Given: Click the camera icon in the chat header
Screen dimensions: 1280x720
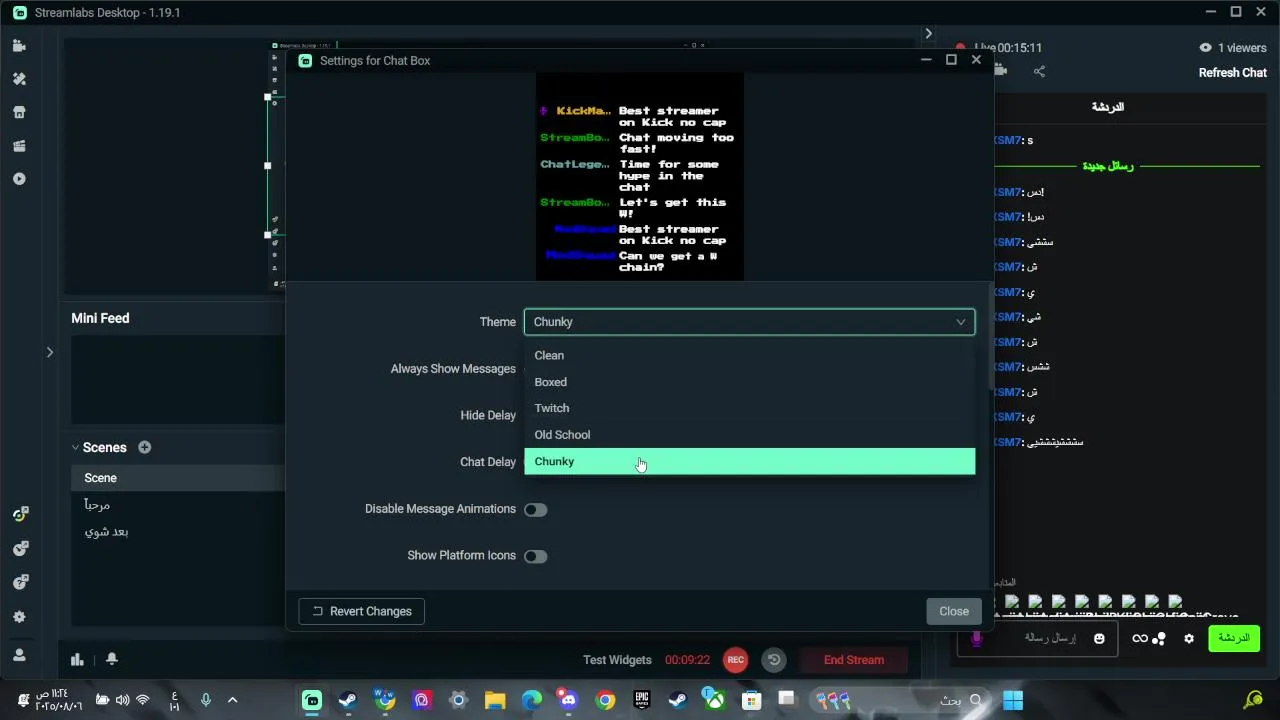Looking at the screenshot, I should [1000, 71].
